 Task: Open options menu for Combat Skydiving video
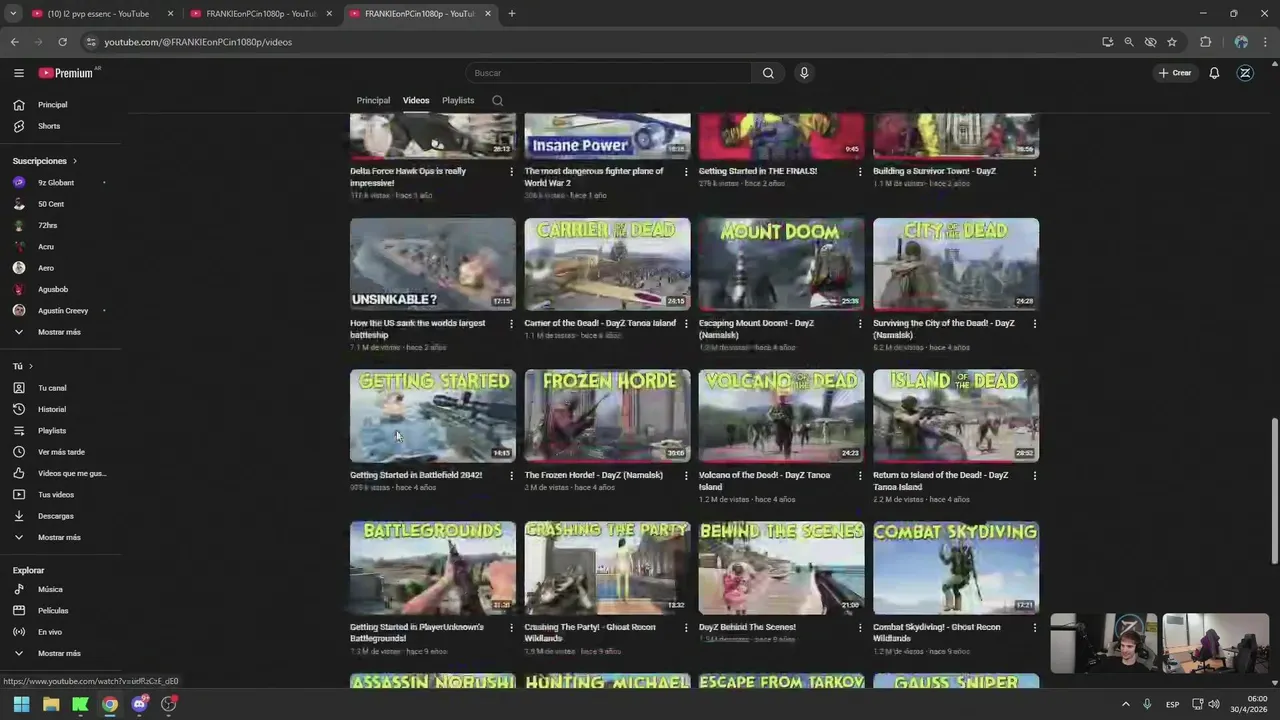(1035, 628)
